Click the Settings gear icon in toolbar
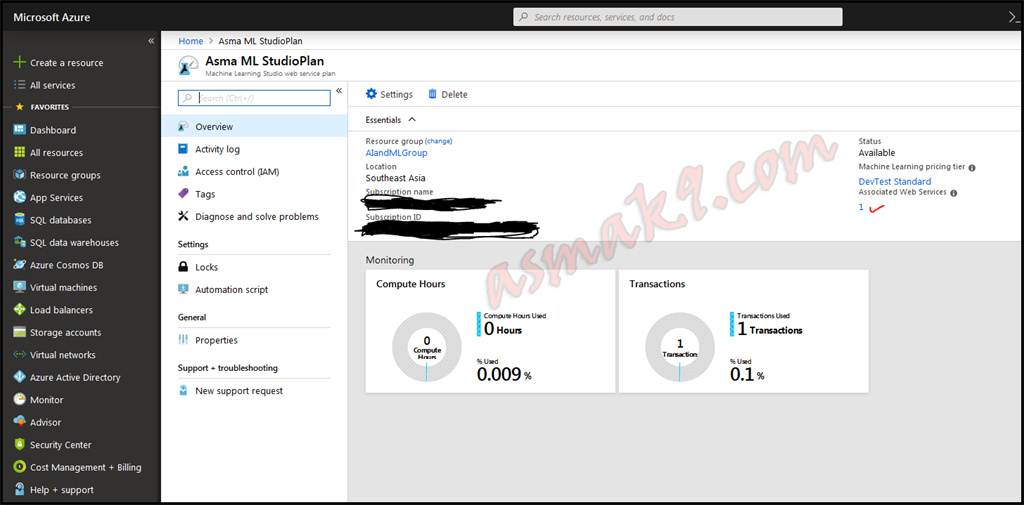Screen dimensions: 1024x505 (x=371, y=94)
